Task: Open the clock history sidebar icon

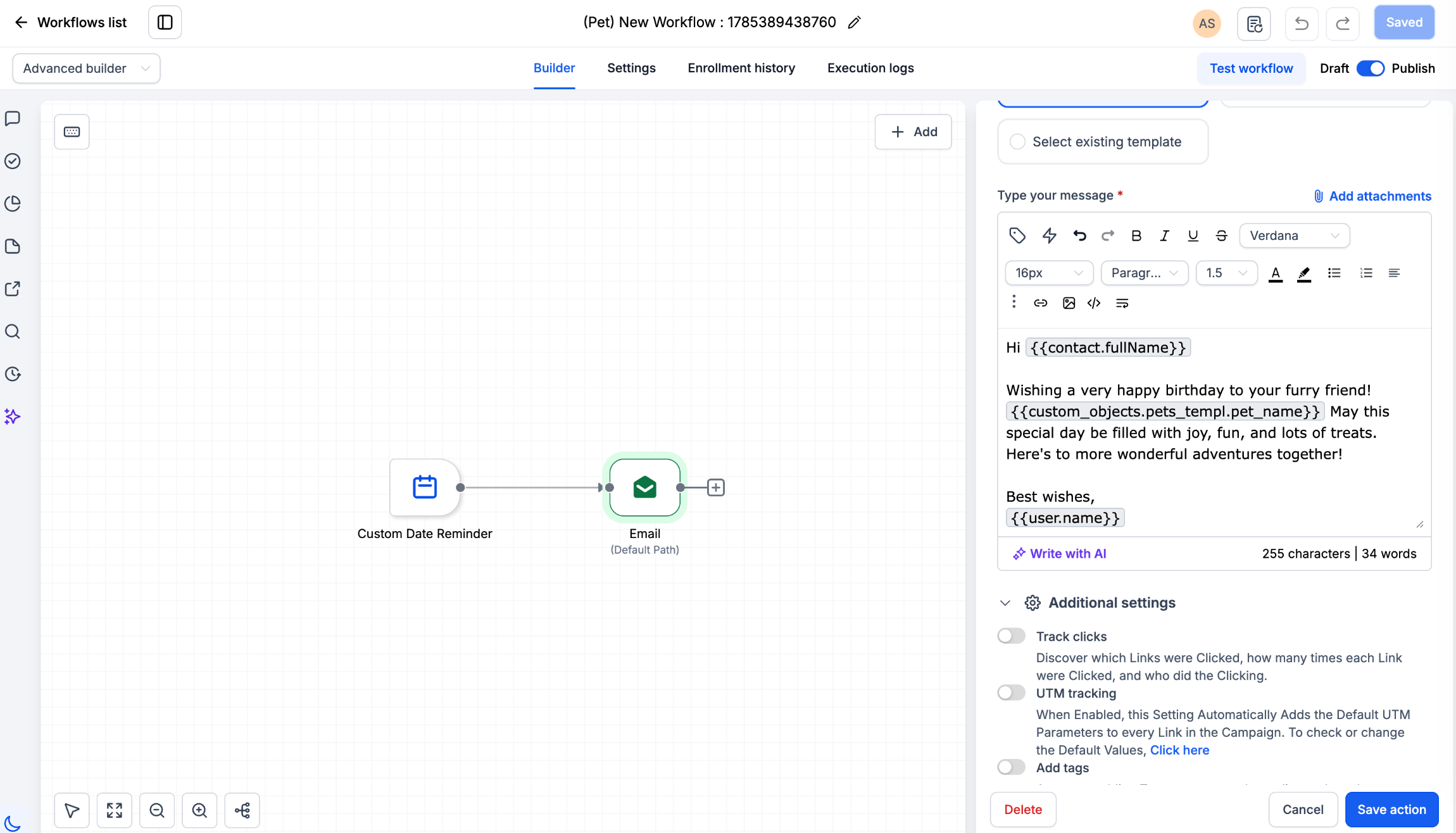Action: pyautogui.click(x=13, y=374)
